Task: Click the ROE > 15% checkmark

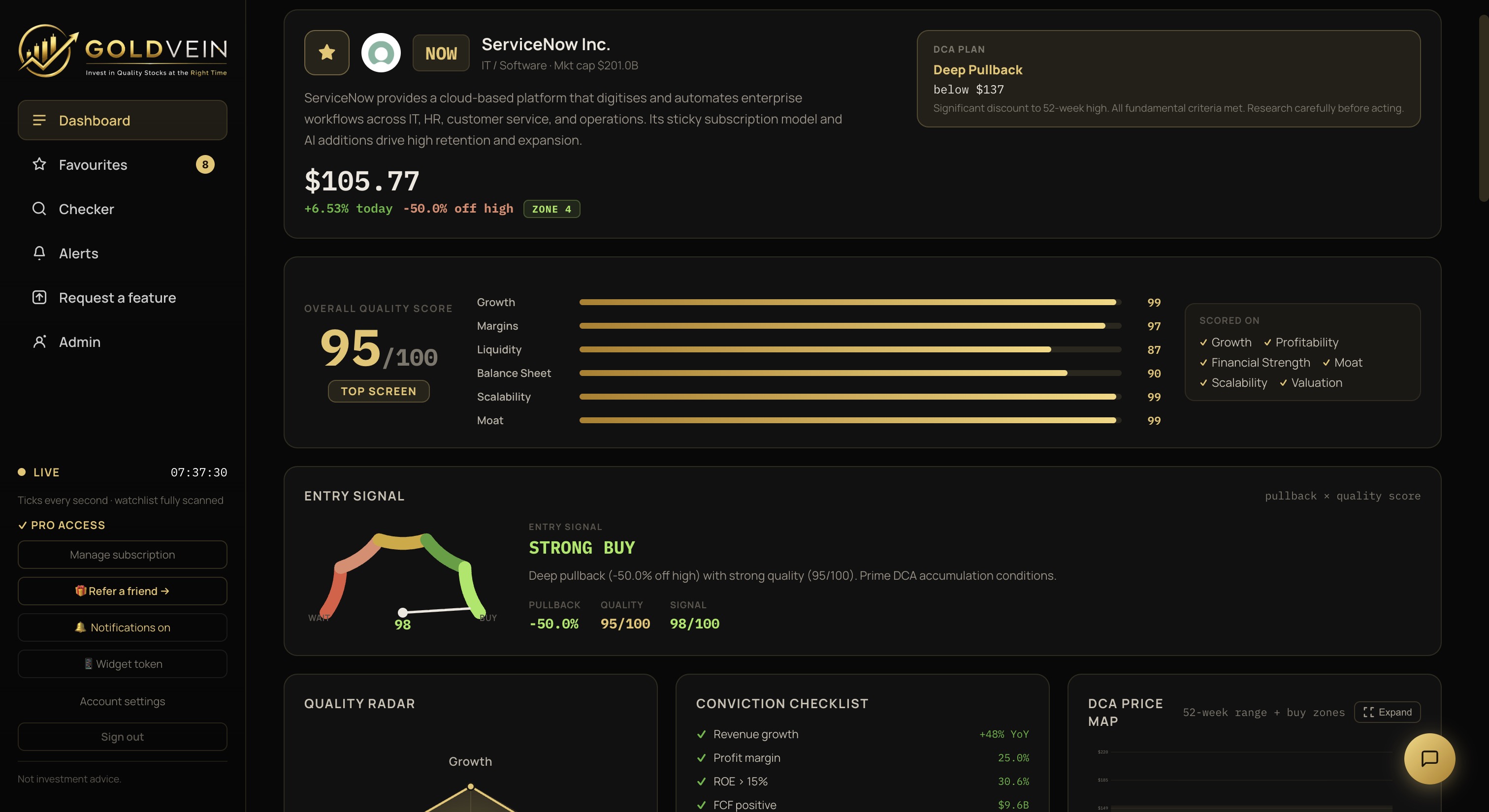Action: click(702, 781)
